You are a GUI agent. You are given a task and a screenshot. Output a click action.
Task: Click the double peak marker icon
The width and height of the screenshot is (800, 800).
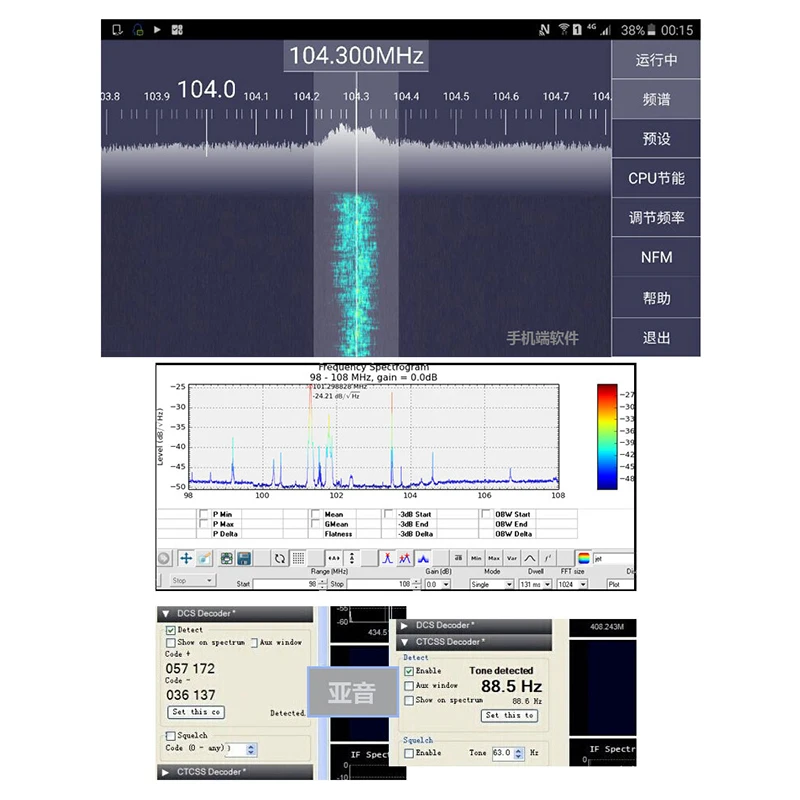405,558
